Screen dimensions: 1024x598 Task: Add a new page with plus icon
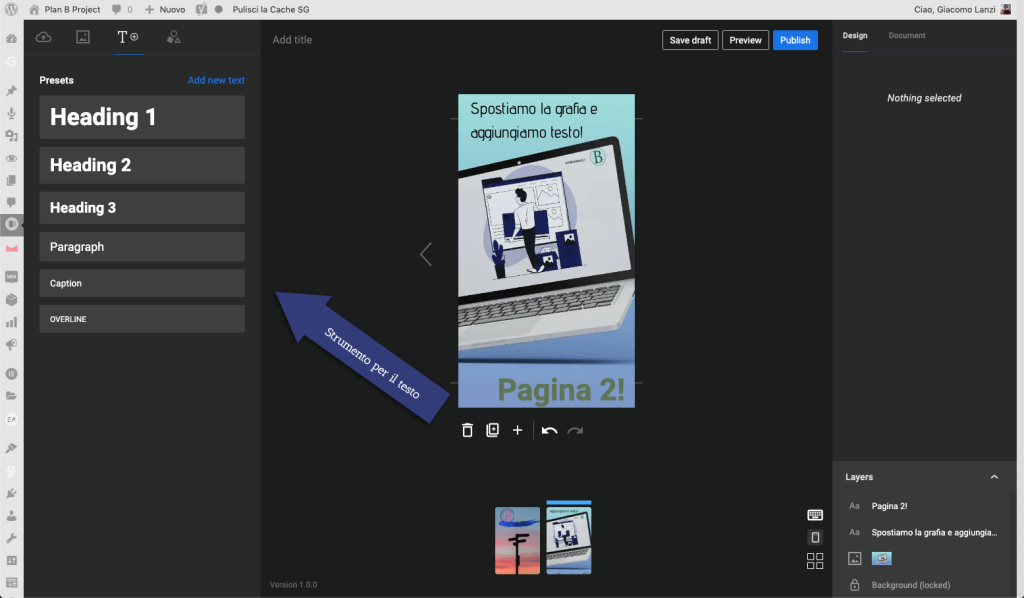coord(517,430)
